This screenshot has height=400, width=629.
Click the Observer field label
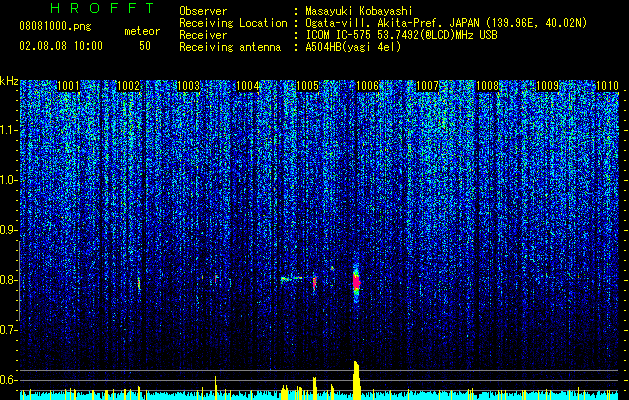click(x=203, y=11)
